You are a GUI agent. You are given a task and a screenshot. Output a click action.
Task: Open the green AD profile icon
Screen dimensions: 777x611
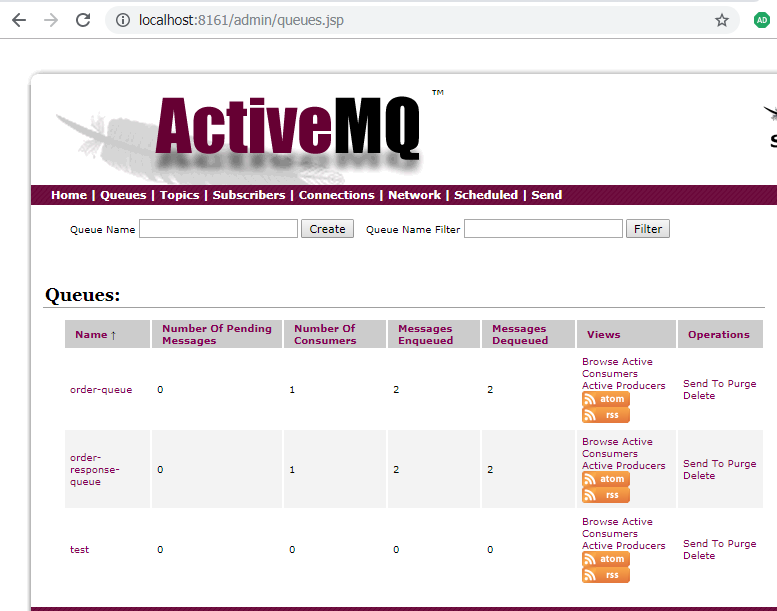762,20
